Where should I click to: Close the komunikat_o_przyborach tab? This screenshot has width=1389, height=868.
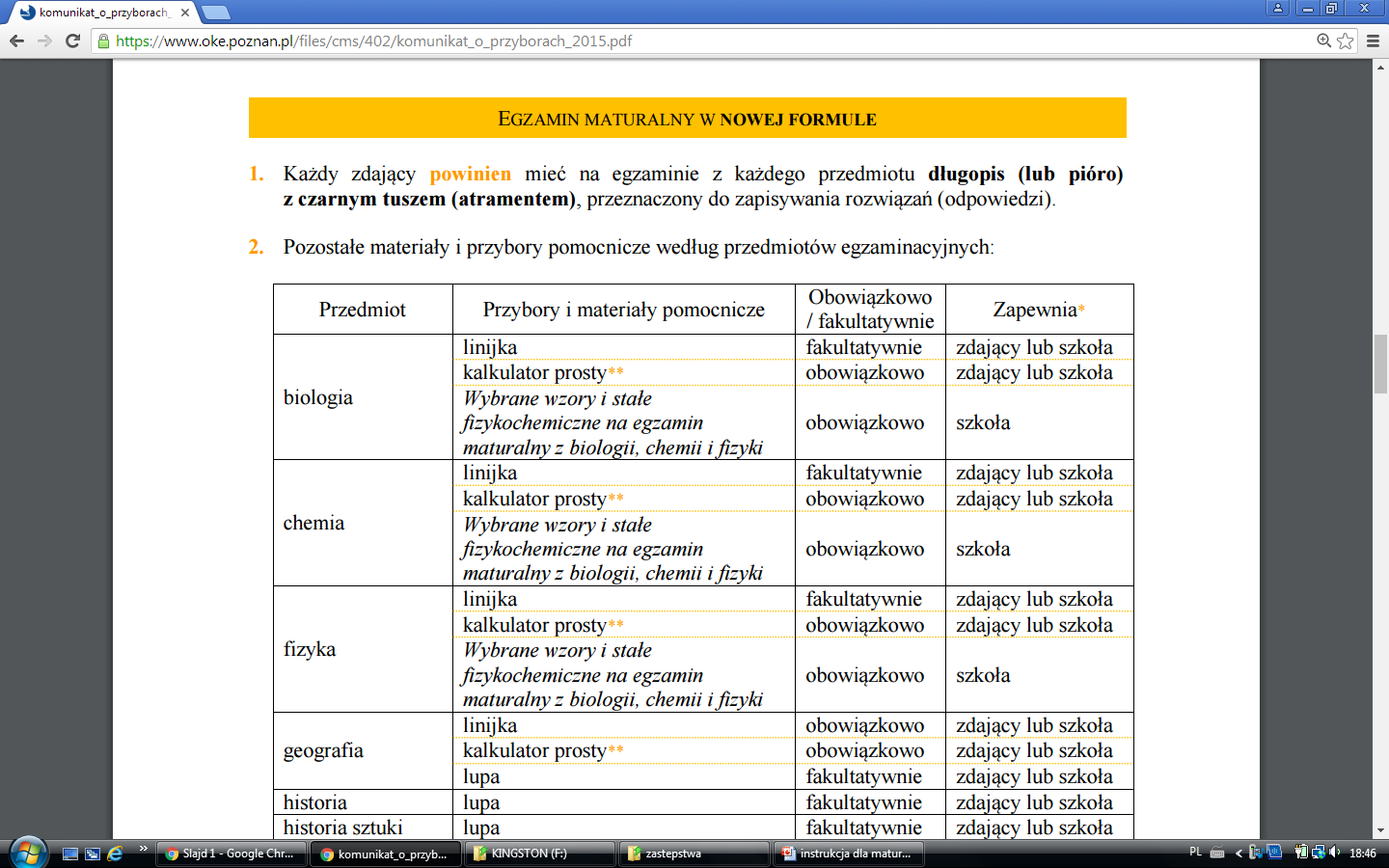(185, 13)
